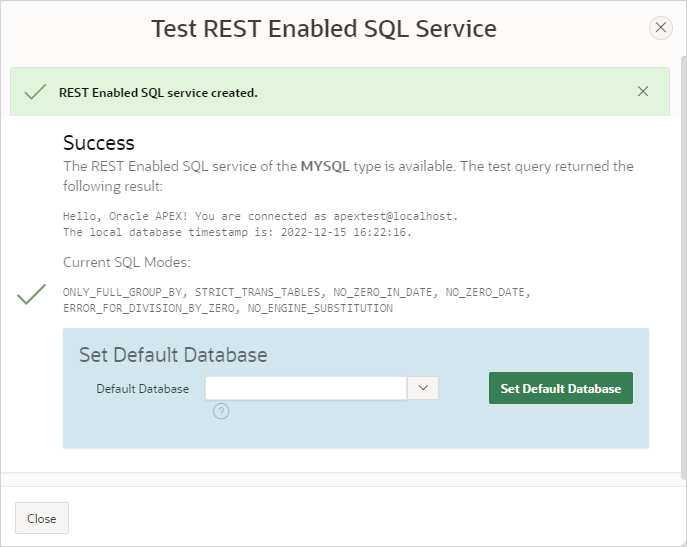Expand the Default Database dropdown arrow
This screenshot has width=687, height=547.
click(x=423, y=388)
